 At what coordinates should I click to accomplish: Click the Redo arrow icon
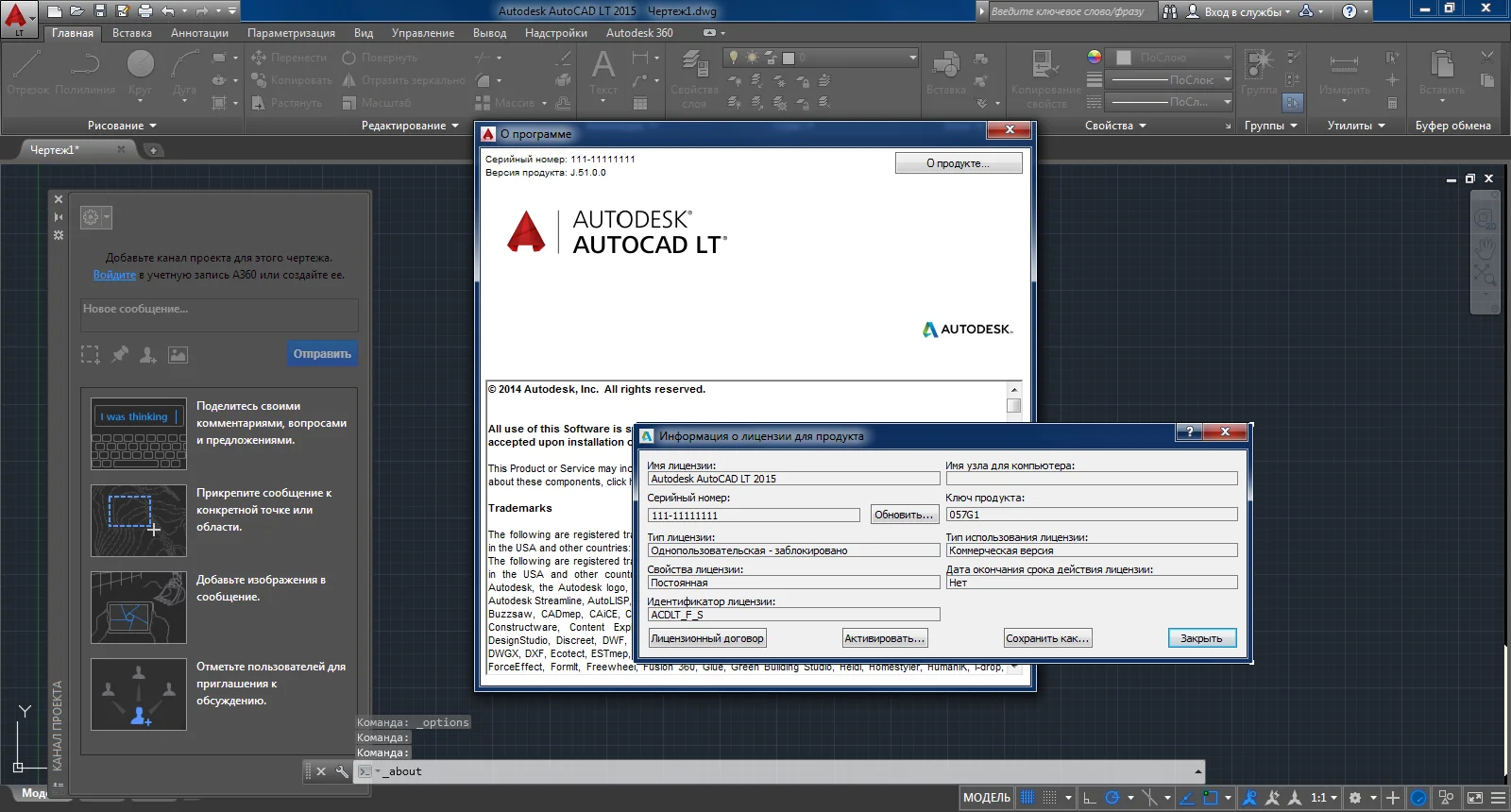pos(201,11)
